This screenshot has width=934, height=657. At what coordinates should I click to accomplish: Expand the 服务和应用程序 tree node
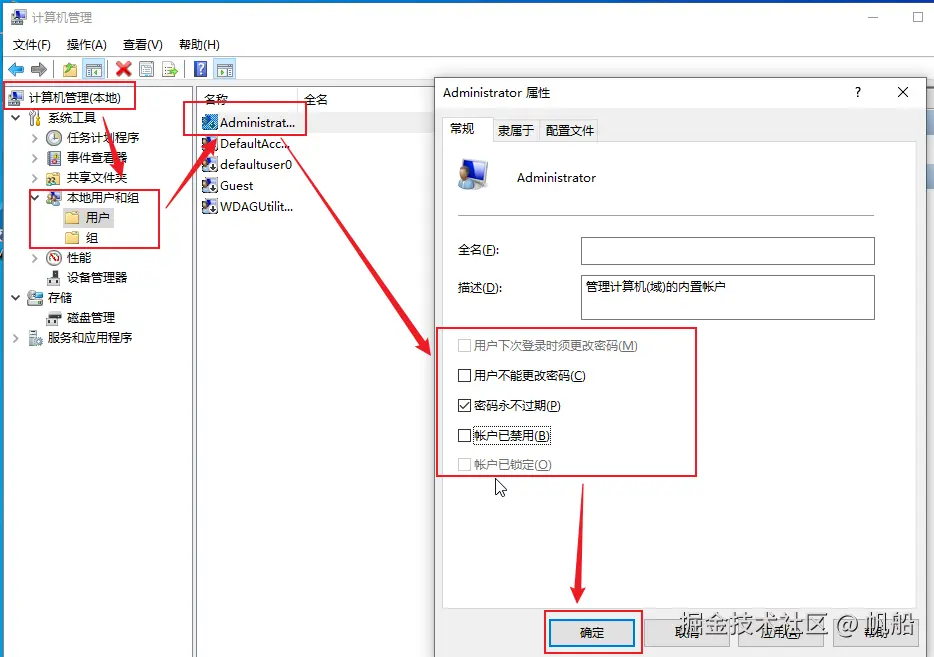[x=15, y=338]
